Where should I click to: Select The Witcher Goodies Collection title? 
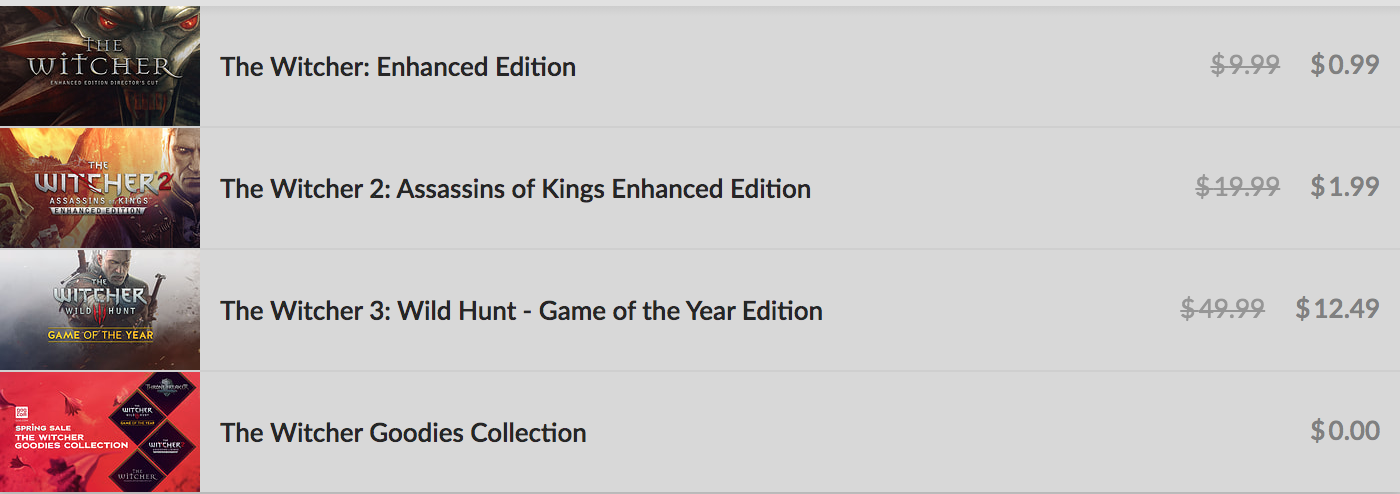[x=403, y=433]
